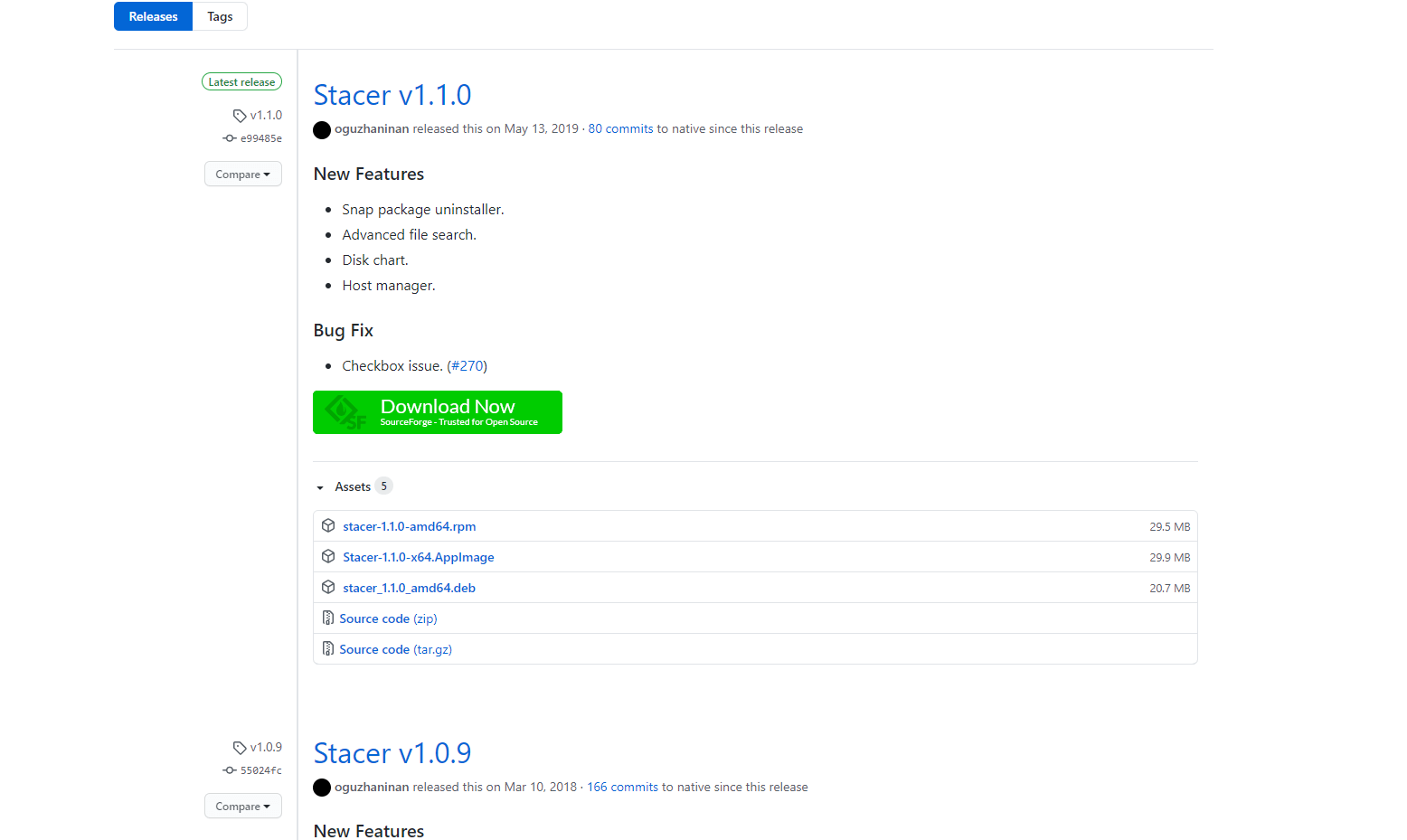Open issue #270 link

(467, 366)
